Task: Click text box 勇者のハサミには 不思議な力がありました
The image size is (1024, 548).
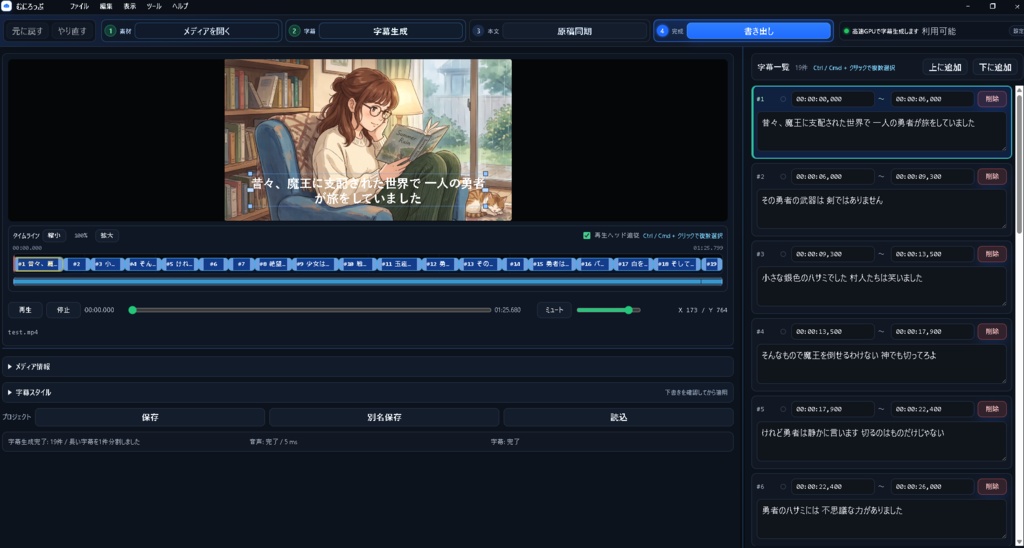Action: (x=882, y=519)
